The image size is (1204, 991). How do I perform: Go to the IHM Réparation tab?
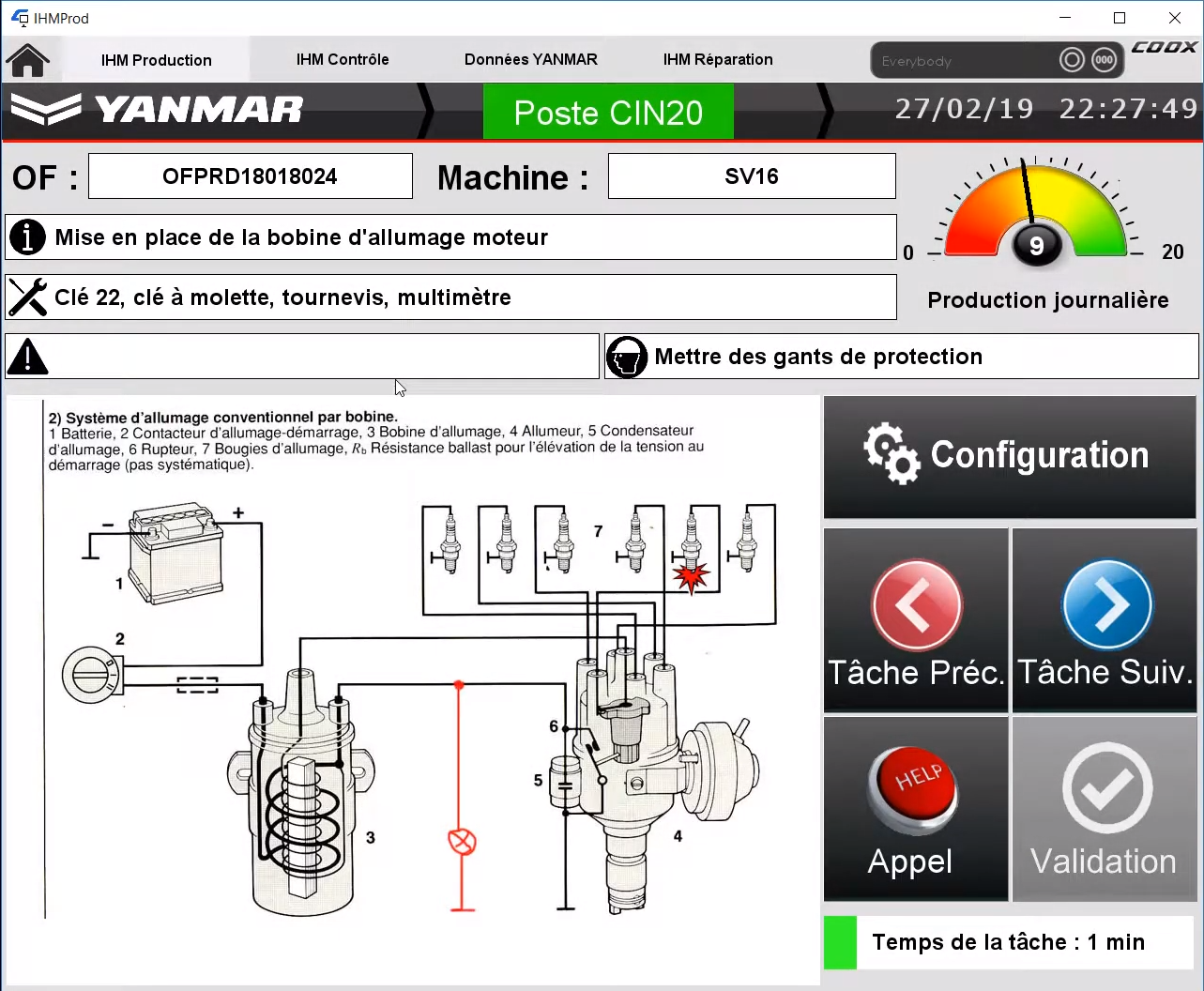tap(718, 59)
